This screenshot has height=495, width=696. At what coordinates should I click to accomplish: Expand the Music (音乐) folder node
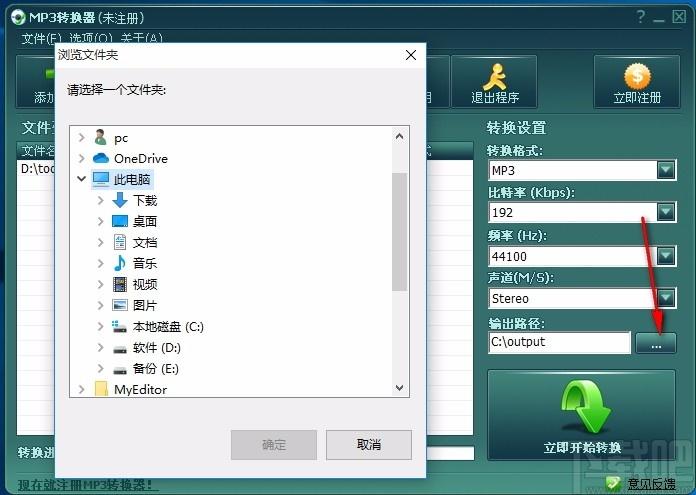(x=100, y=263)
